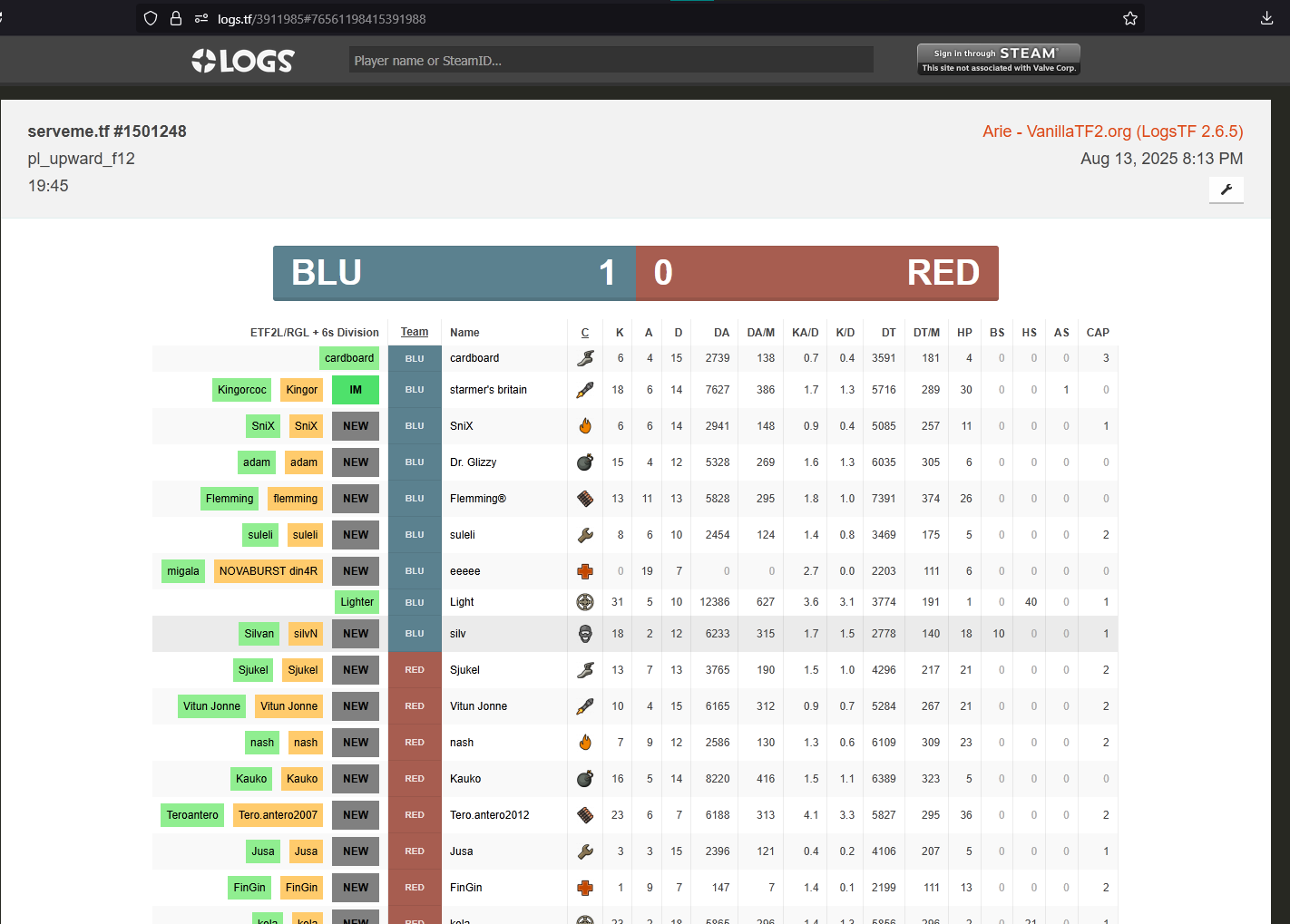Sort table by K/D column header
Screen dimensions: 1290x924
[845, 333]
